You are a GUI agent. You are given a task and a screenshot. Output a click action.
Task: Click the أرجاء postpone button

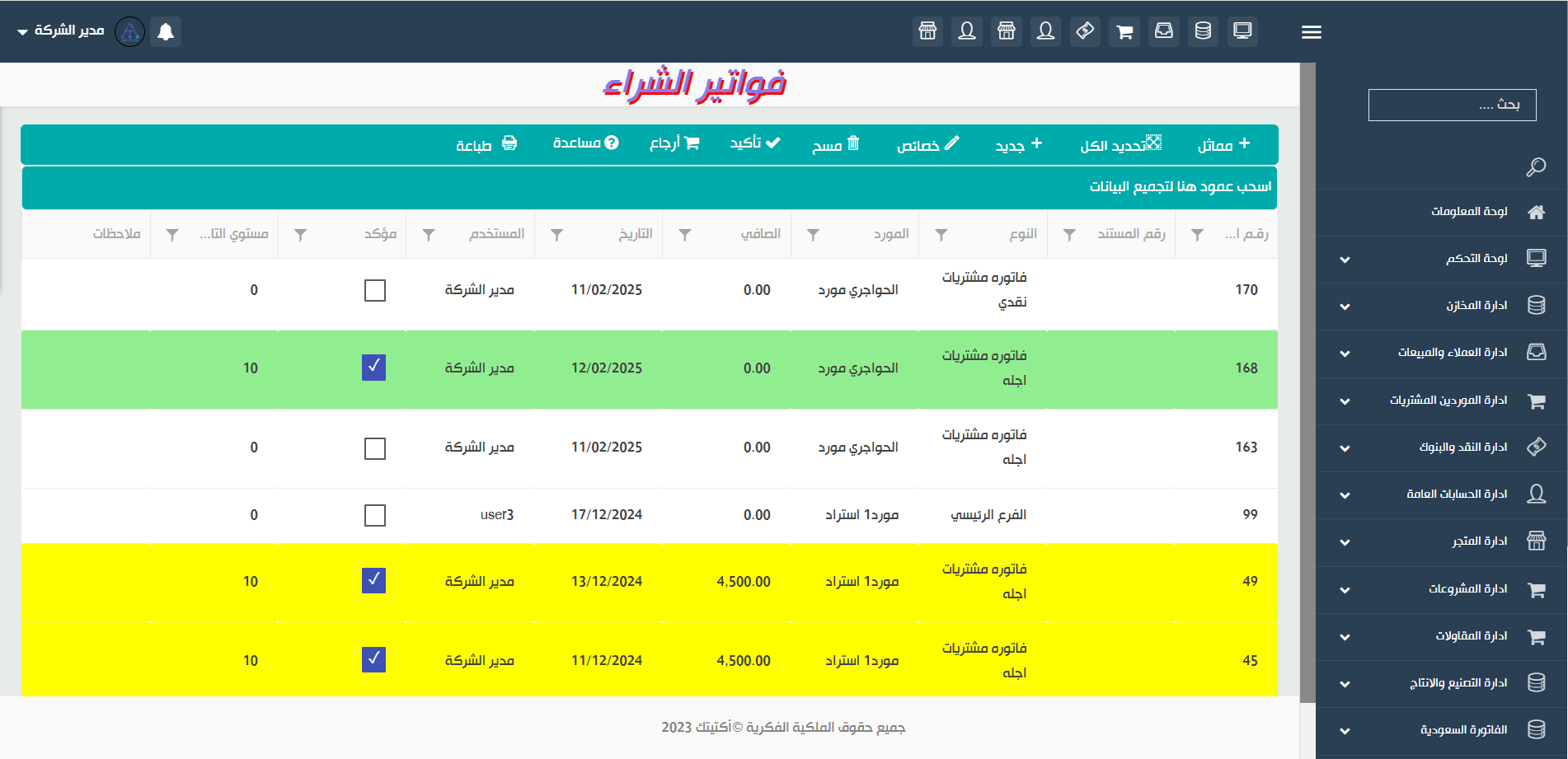pyautogui.click(x=674, y=143)
